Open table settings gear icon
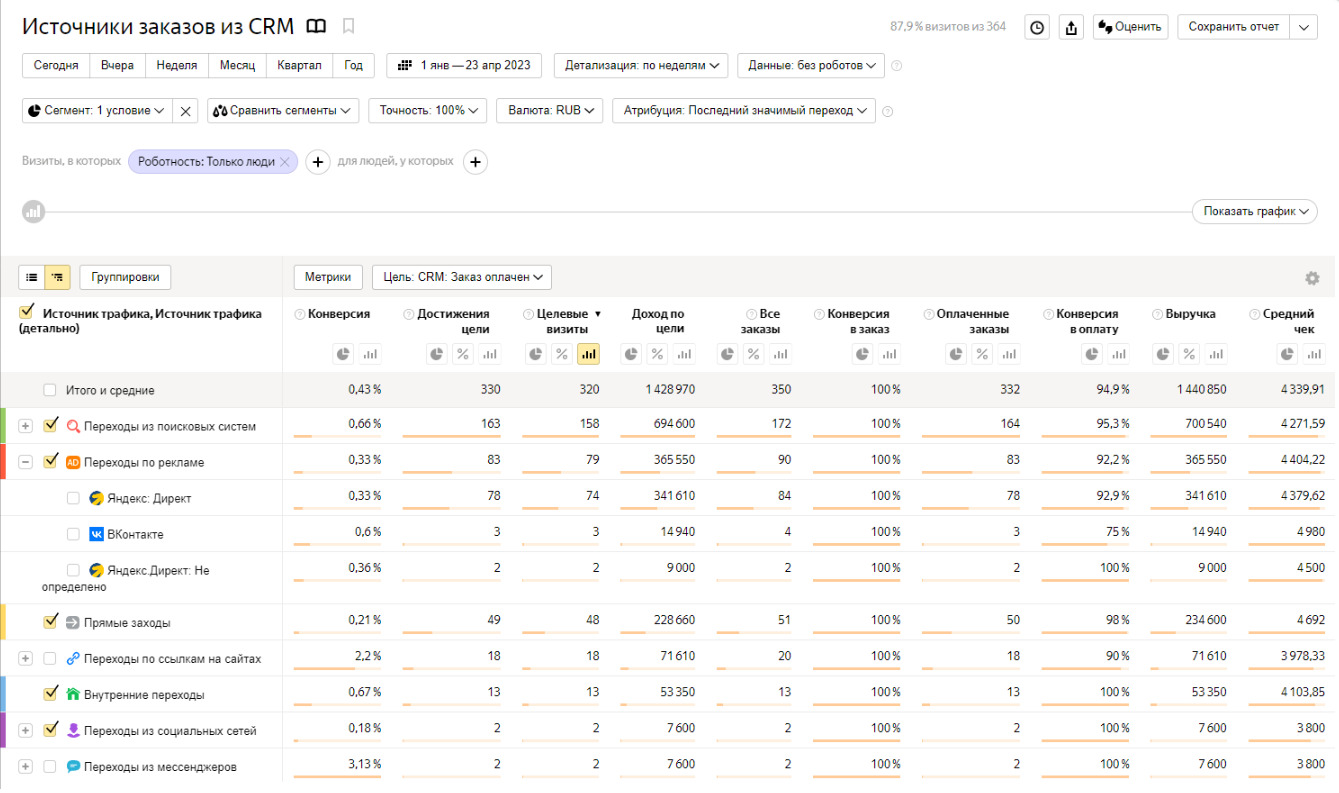This screenshot has width=1339, height=793. pyautogui.click(x=1312, y=278)
